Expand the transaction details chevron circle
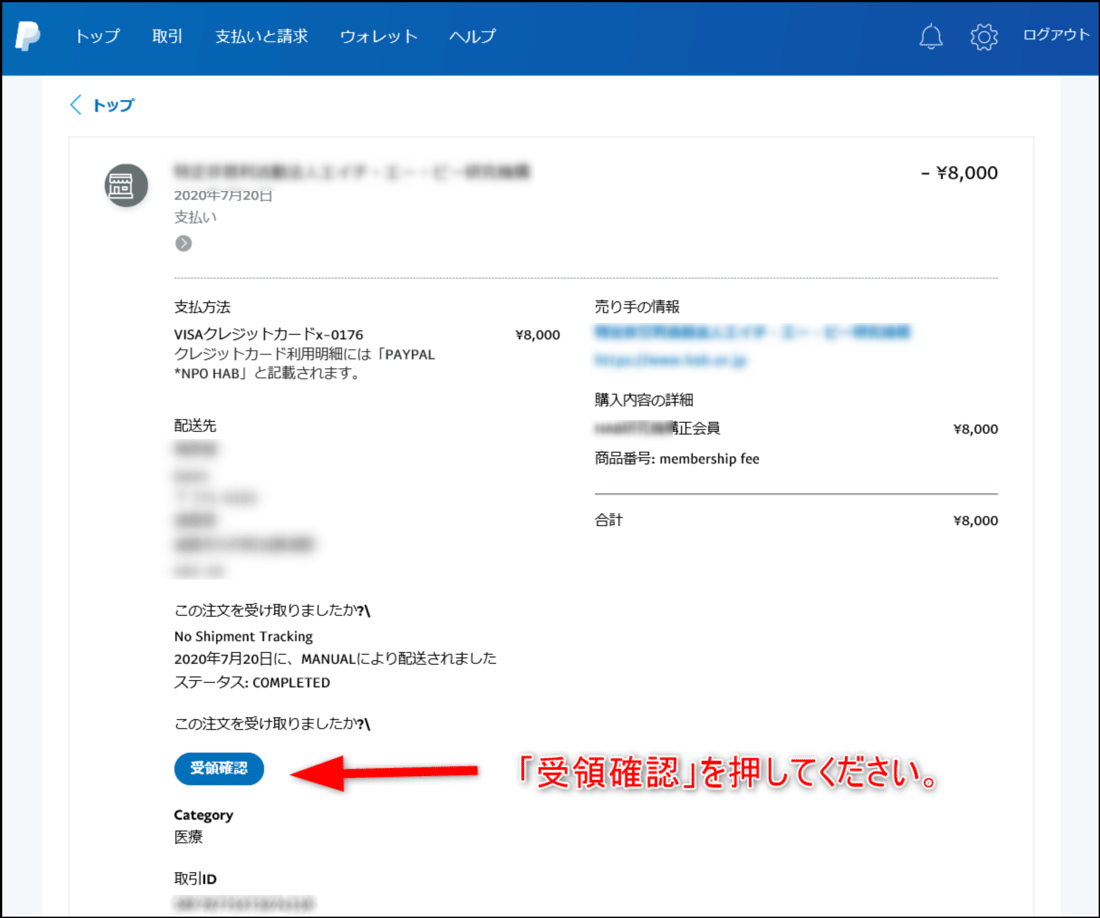This screenshot has height=918, width=1100. 183,242
